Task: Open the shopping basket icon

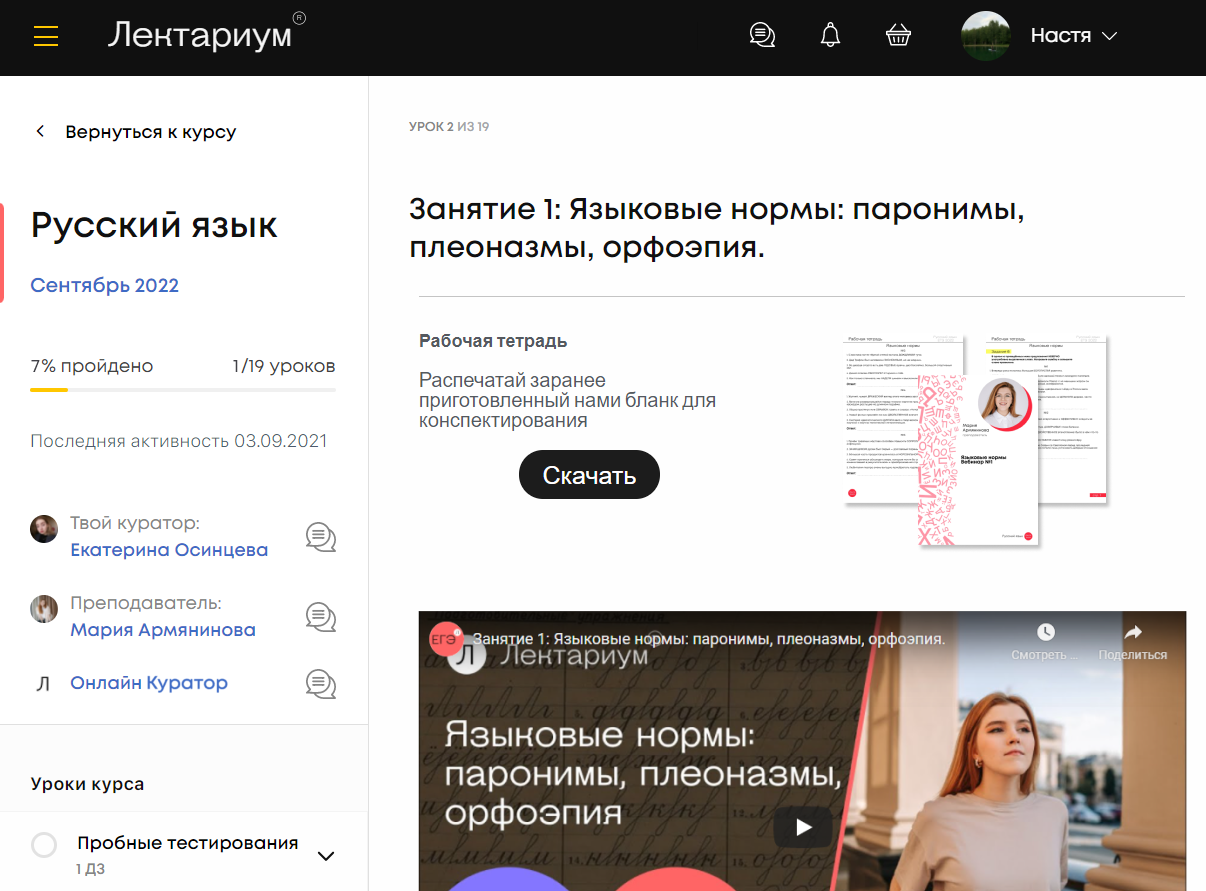Action: pyautogui.click(x=898, y=35)
